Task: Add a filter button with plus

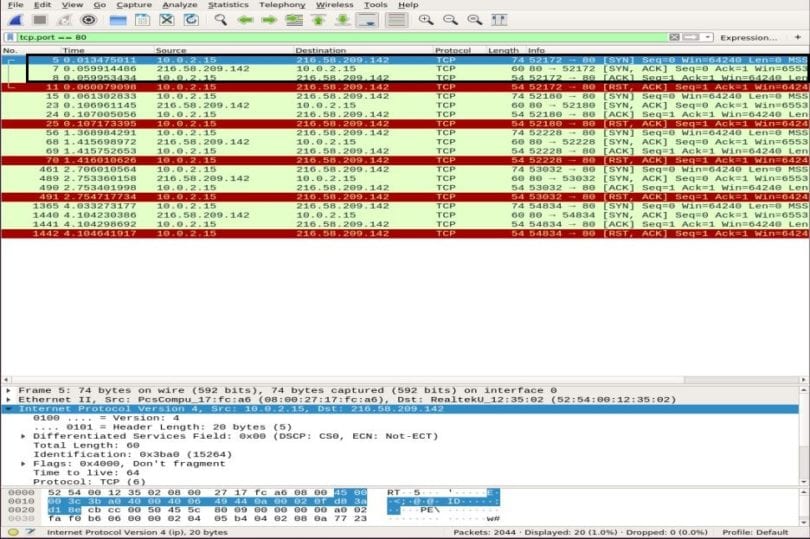Action: [798, 37]
